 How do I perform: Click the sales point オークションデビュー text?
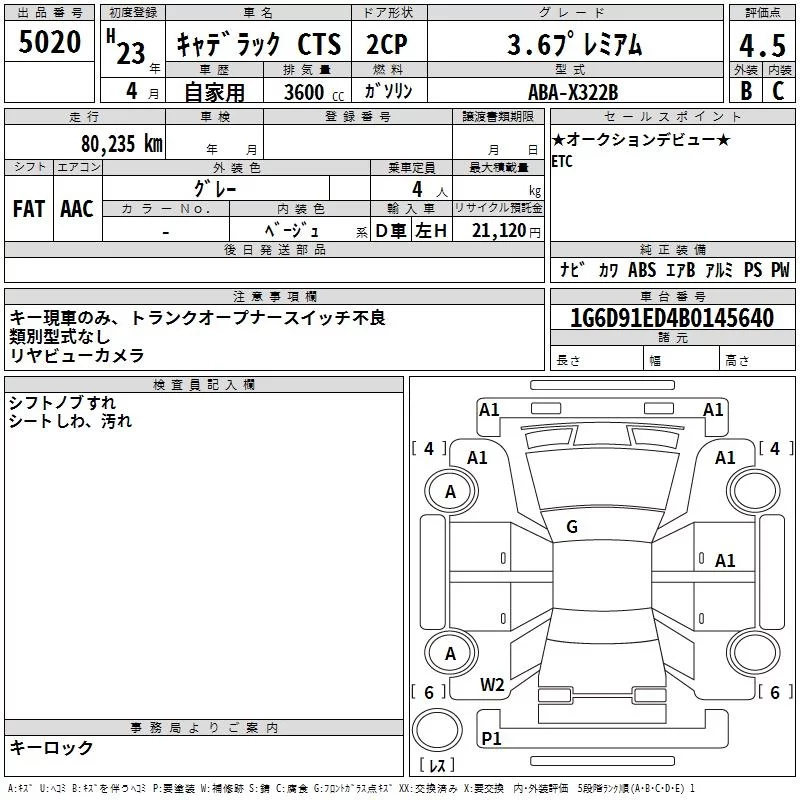point(641,139)
